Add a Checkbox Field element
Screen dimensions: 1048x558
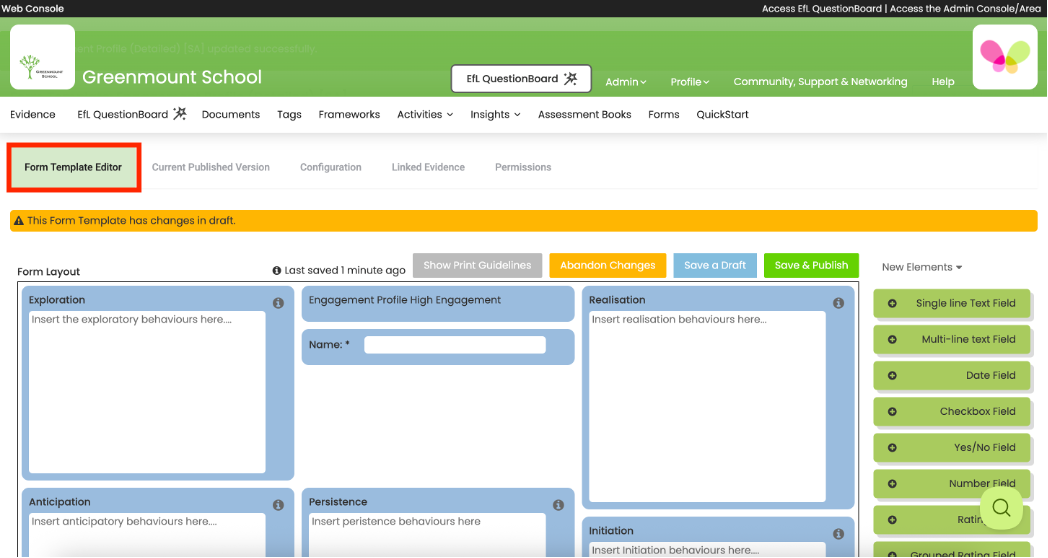952,412
